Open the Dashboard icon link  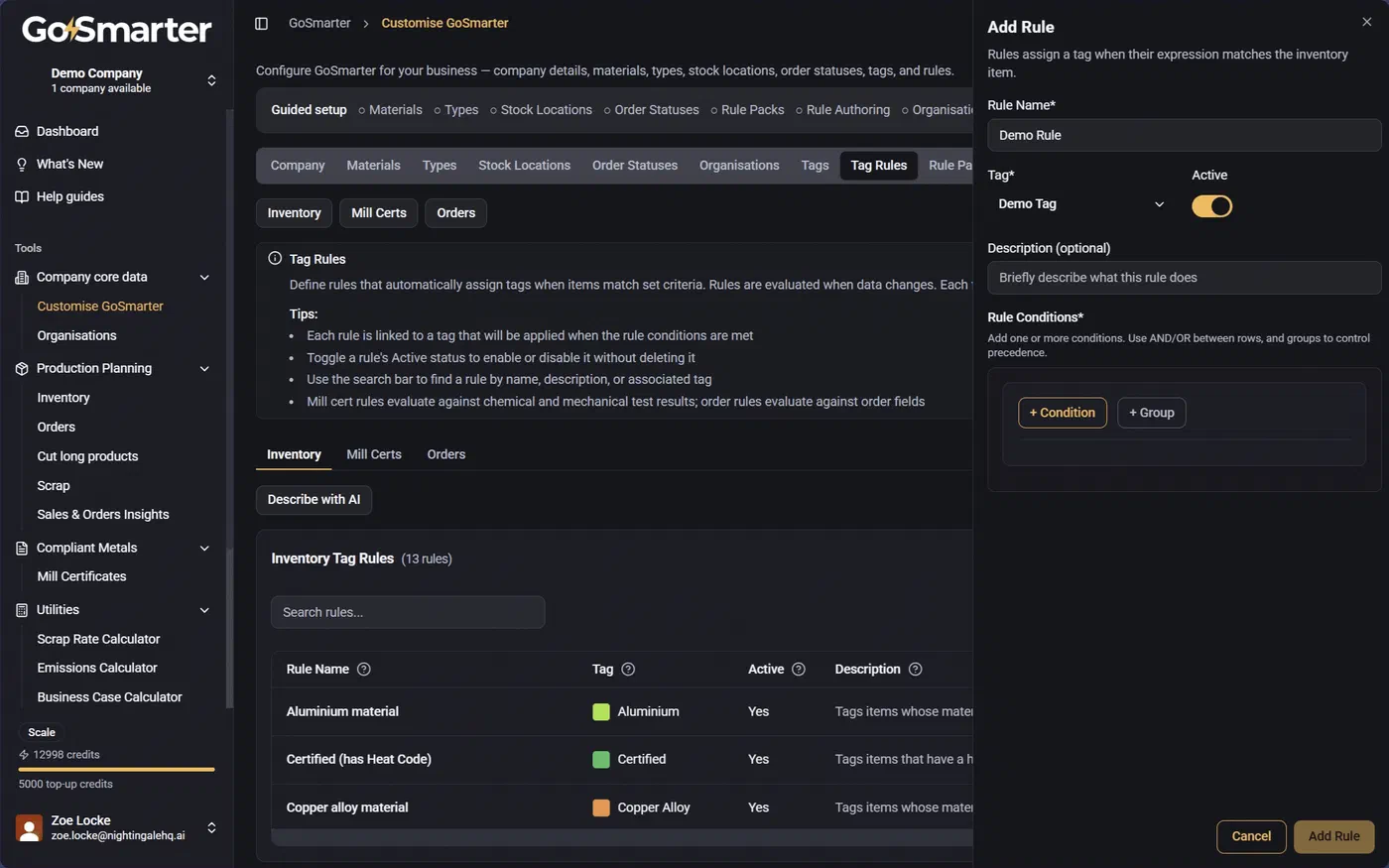click(x=22, y=131)
